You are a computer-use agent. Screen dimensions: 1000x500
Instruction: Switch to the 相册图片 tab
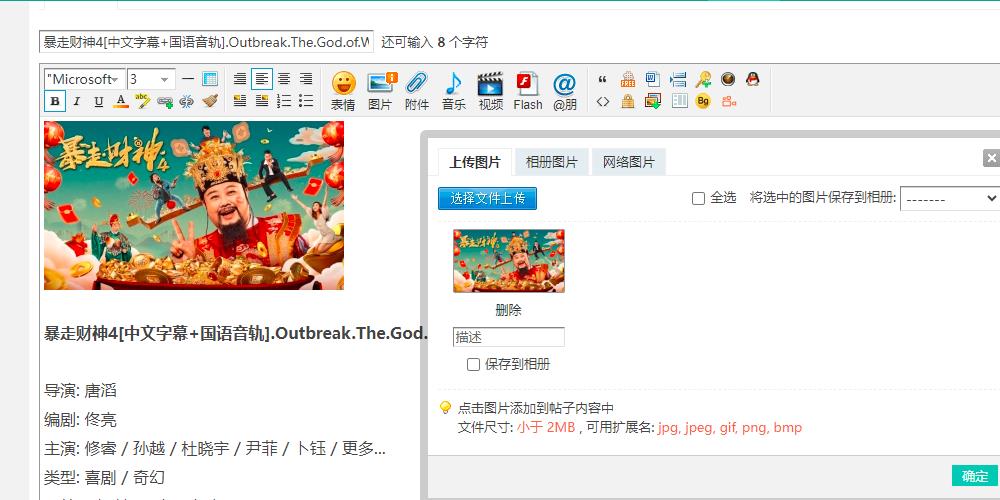pos(552,162)
